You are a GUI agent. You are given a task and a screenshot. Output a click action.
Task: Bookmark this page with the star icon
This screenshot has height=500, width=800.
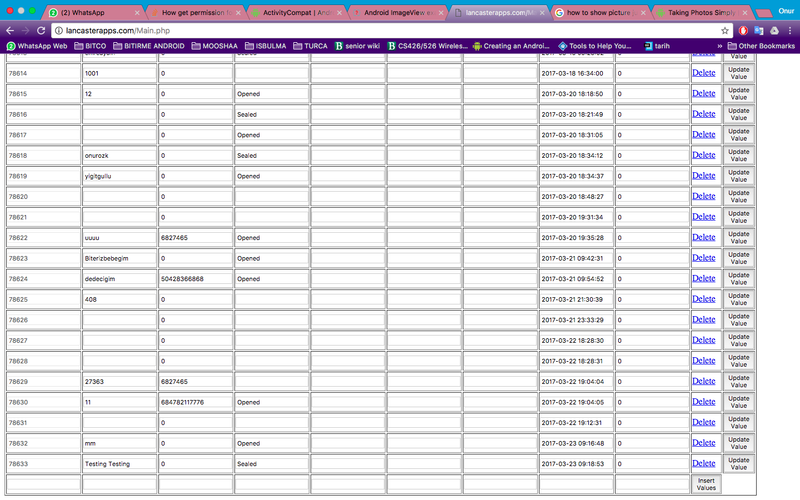pos(724,31)
